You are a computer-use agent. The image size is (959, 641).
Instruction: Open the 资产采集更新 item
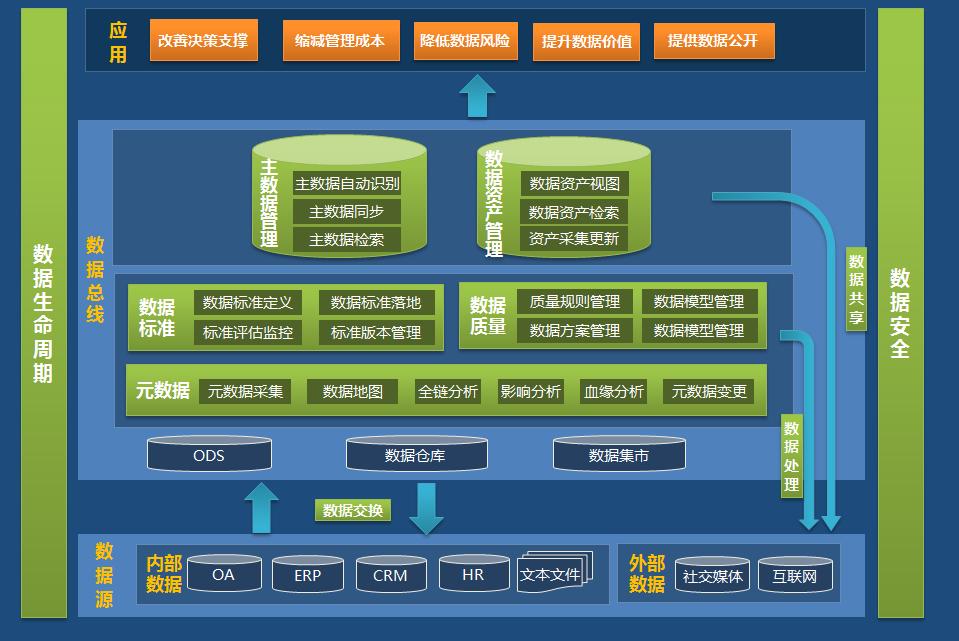574,239
